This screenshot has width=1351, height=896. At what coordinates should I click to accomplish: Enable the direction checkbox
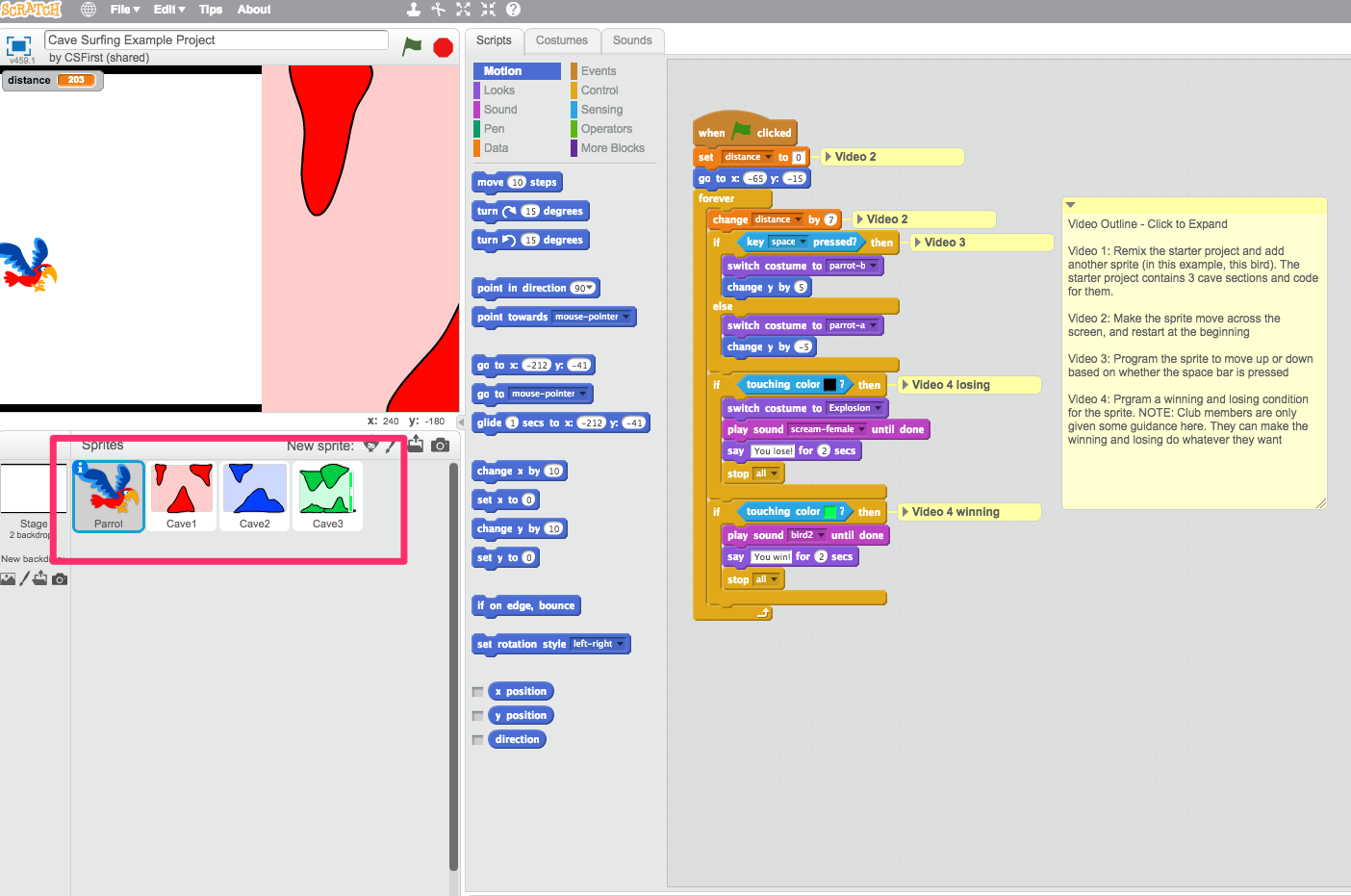(x=477, y=740)
